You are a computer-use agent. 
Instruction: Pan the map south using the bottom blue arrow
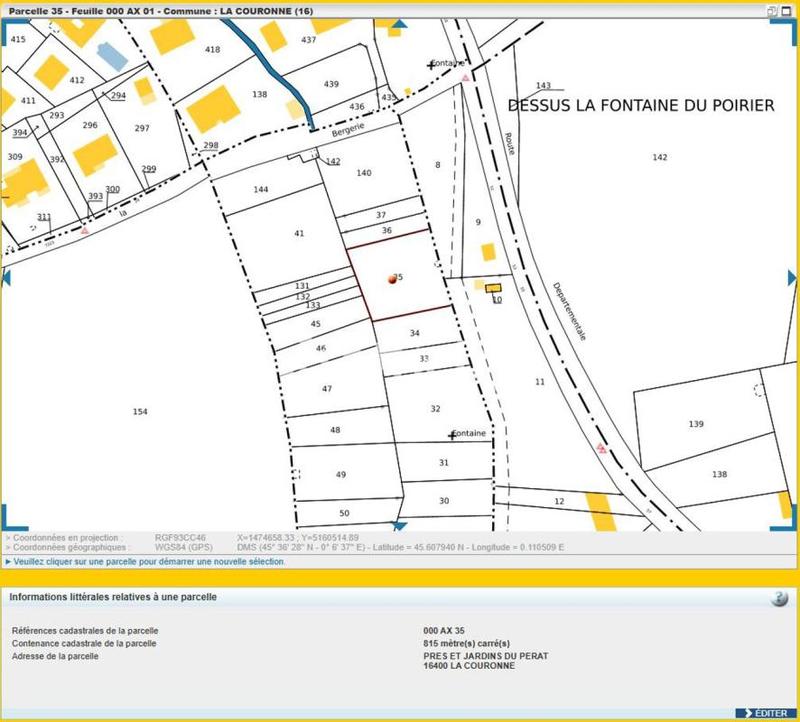pyautogui.click(x=400, y=525)
